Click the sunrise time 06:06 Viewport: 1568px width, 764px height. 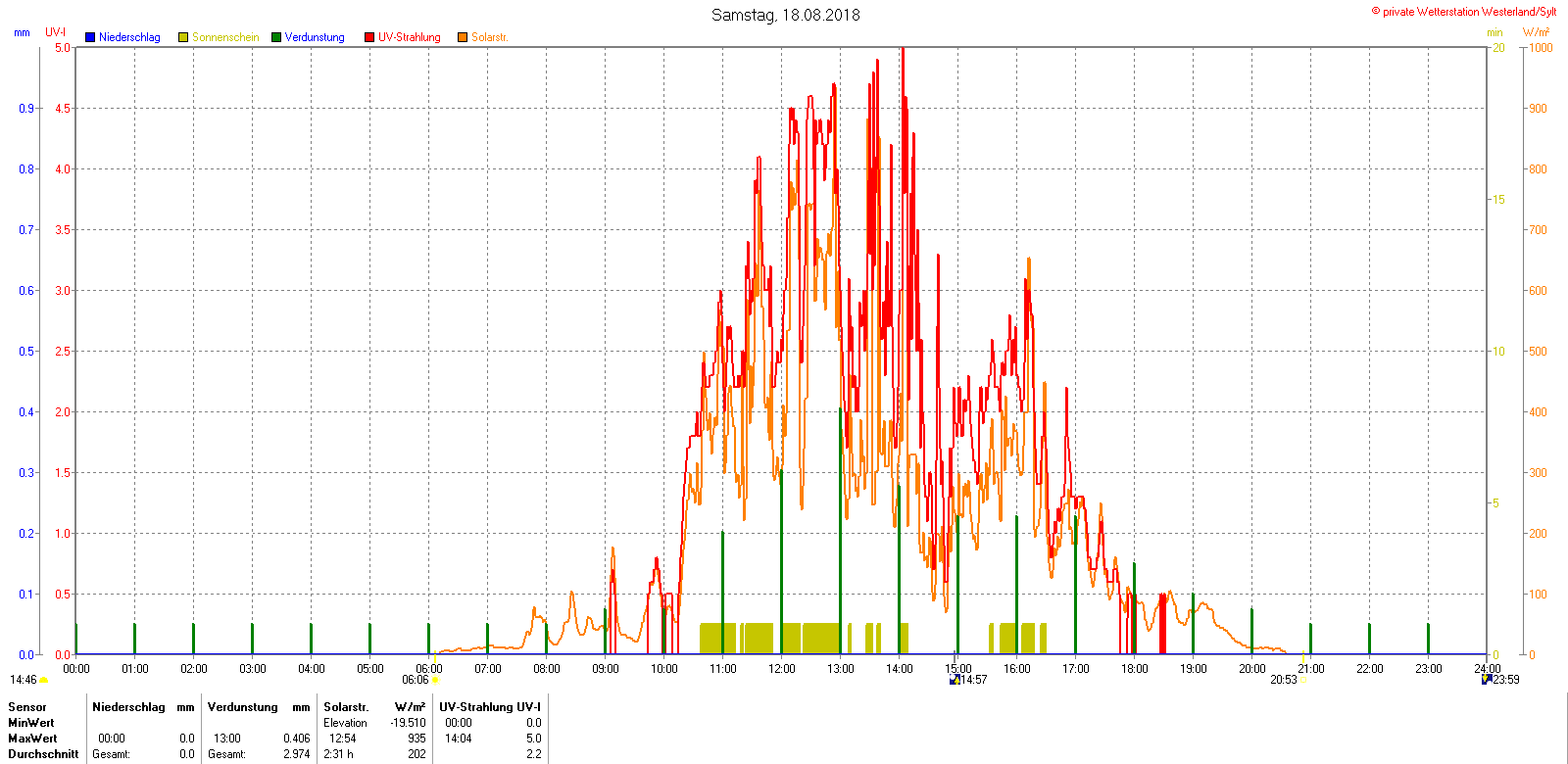416,680
